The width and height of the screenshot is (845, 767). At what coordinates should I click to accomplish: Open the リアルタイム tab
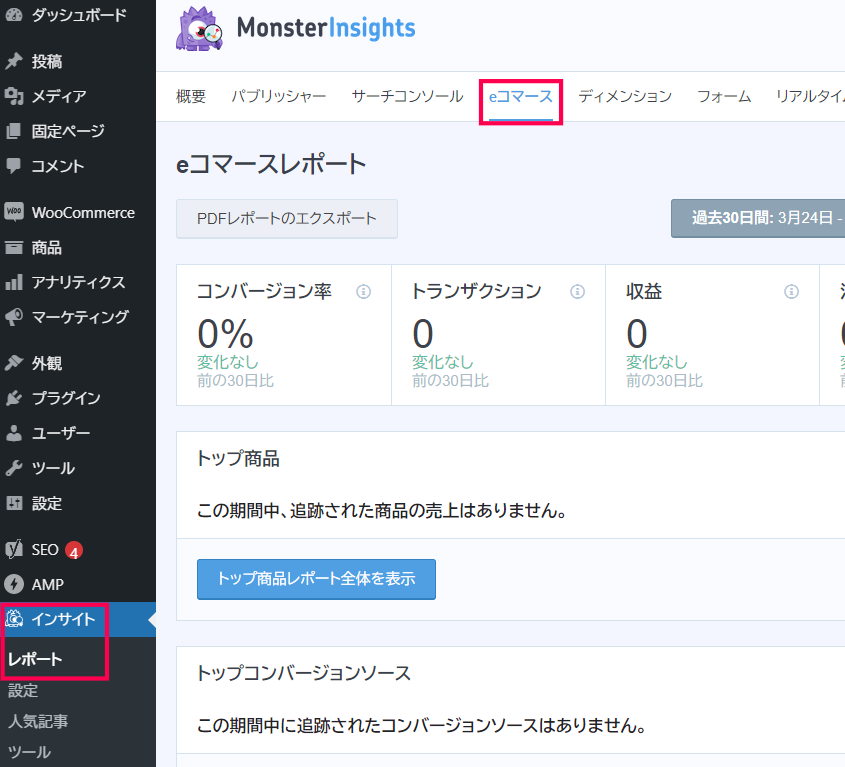coord(810,96)
